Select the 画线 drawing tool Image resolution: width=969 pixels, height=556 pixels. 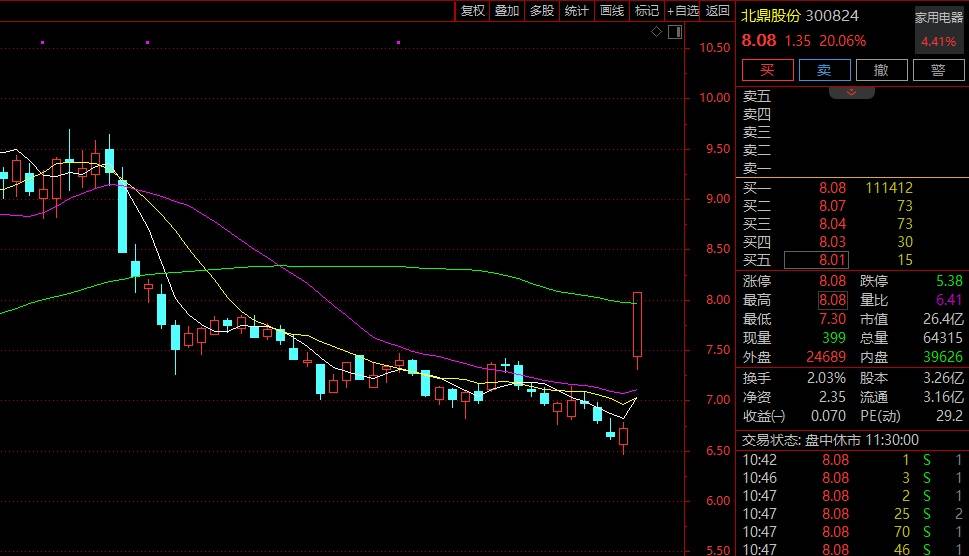[x=611, y=11]
